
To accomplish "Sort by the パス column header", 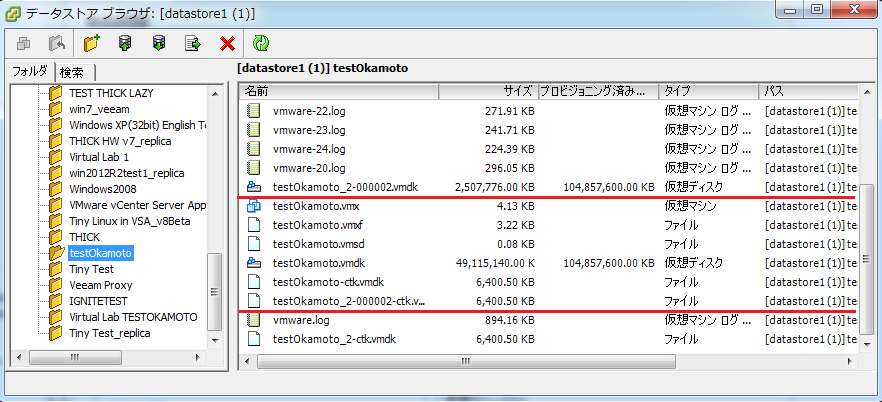I will [x=808, y=91].
